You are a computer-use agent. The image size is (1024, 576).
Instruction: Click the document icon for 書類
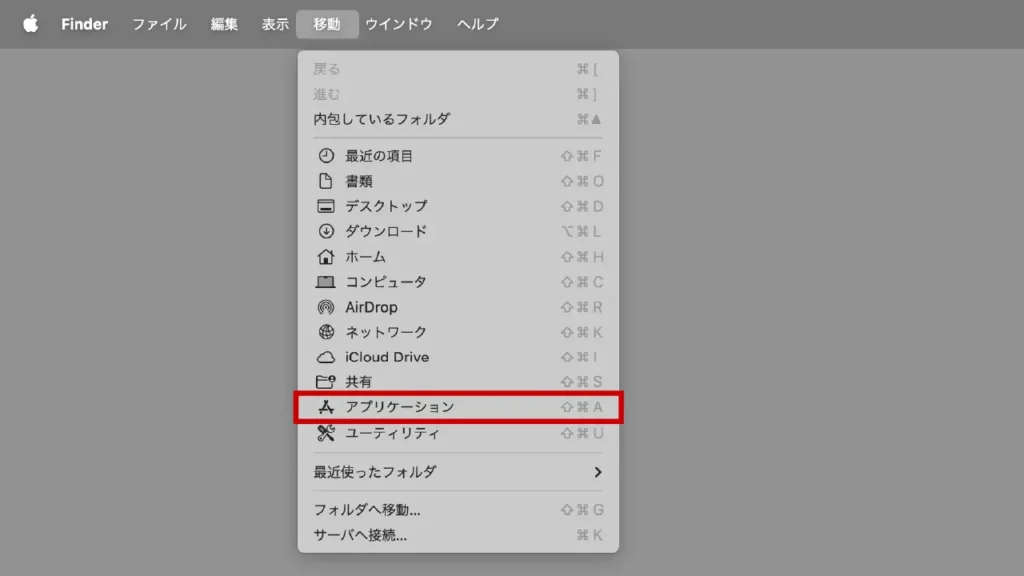(325, 181)
